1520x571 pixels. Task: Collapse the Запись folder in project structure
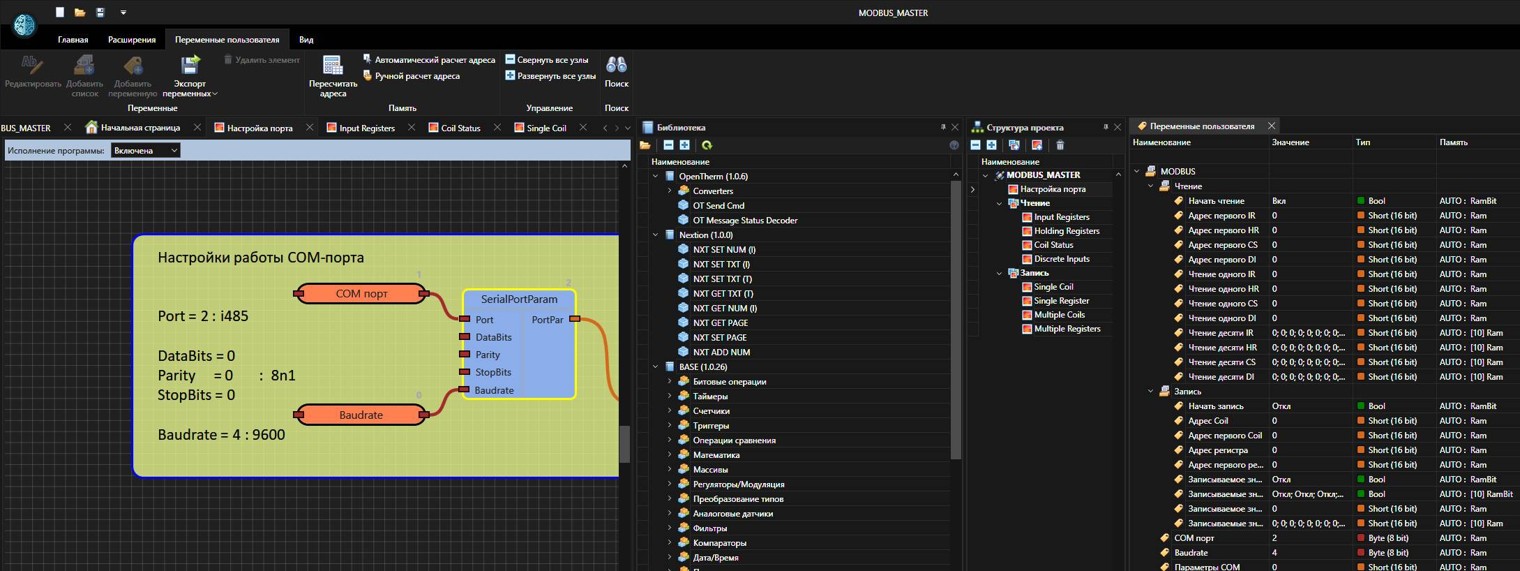999,273
